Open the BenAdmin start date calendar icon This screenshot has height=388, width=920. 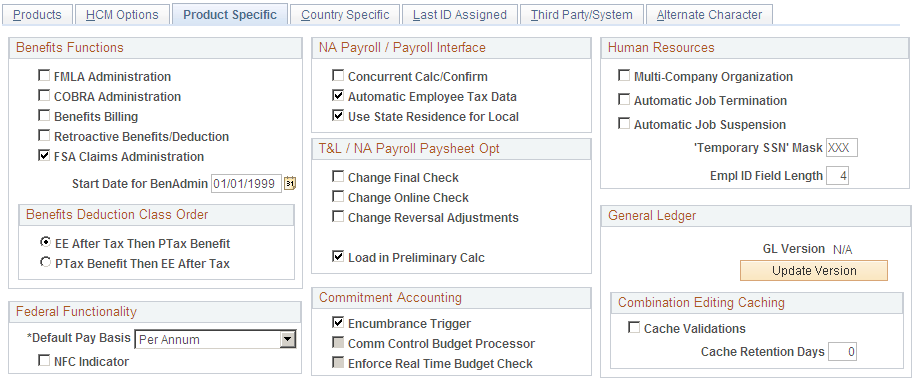(290, 184)
